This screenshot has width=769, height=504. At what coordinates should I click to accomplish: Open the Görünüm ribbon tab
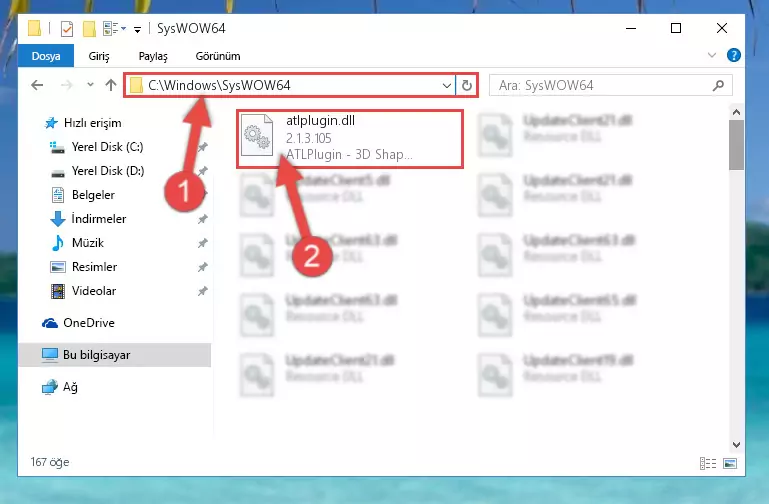(218, 56)
